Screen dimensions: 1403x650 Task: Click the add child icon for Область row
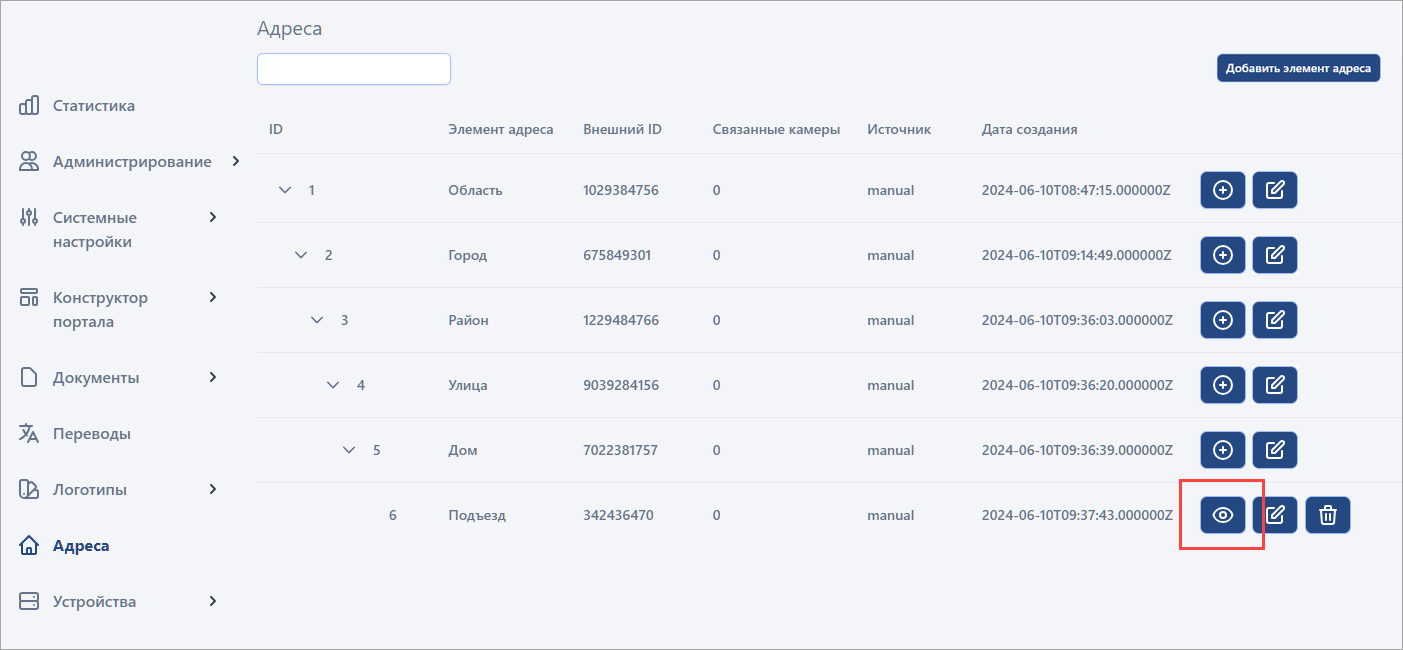[1222, 190]
